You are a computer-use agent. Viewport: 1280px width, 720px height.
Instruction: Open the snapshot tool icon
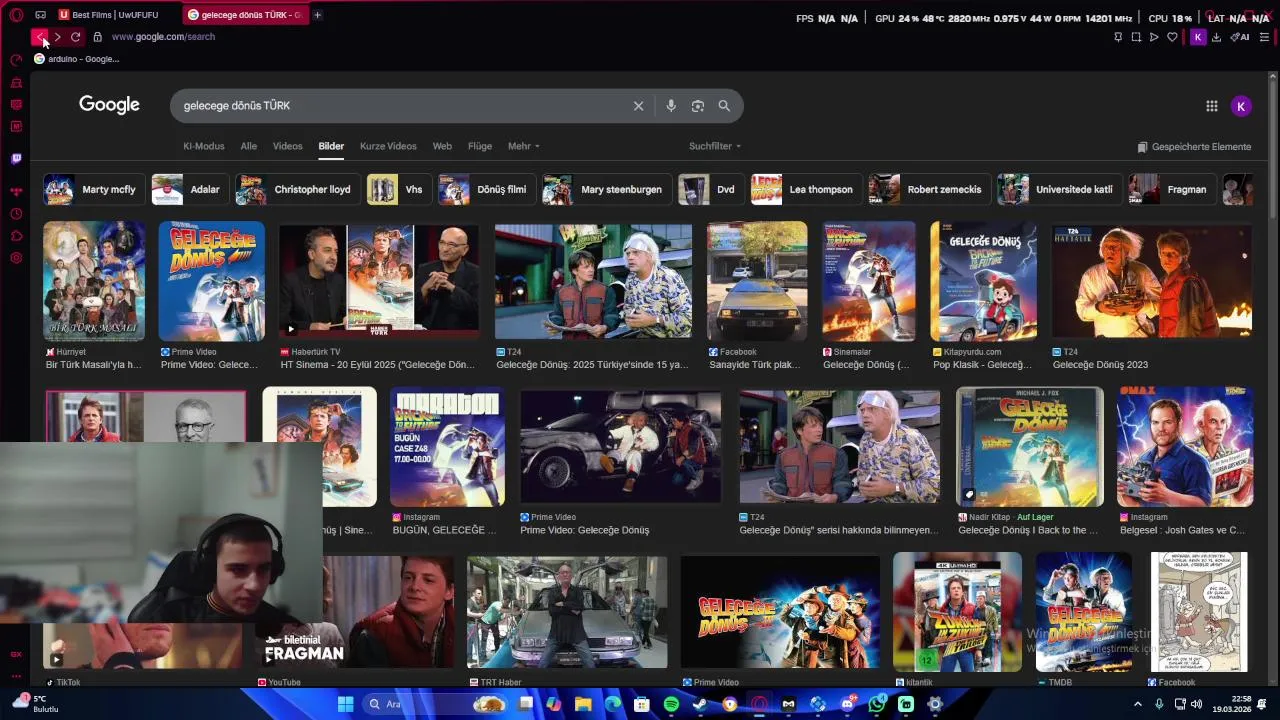(1136, 37)
